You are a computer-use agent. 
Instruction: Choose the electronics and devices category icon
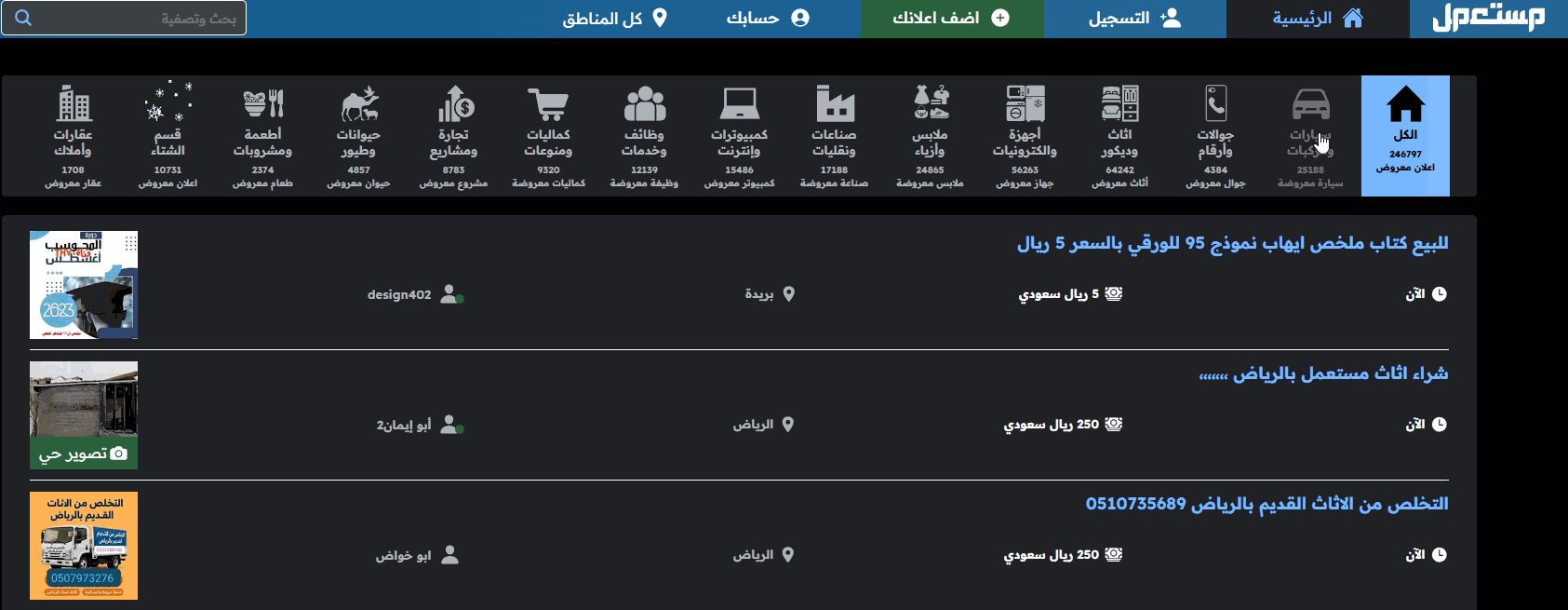pos(1025,103)
